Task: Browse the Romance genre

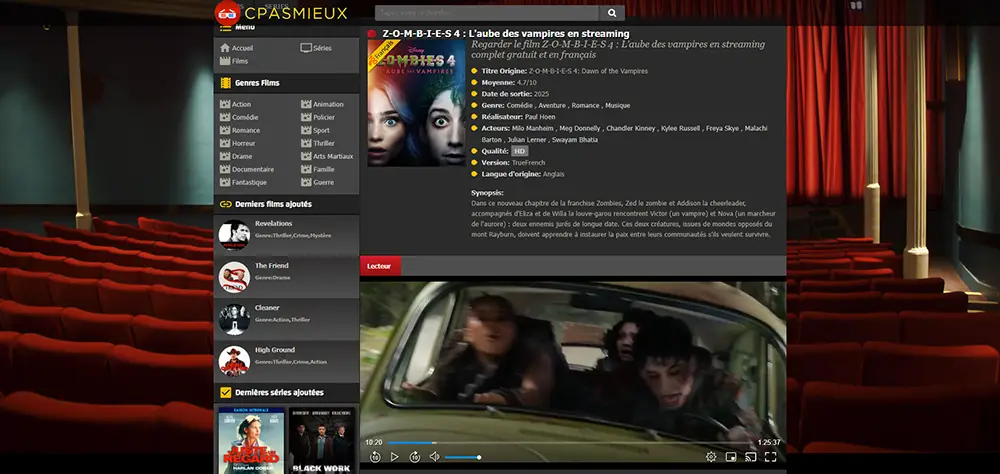Action: 240,130
